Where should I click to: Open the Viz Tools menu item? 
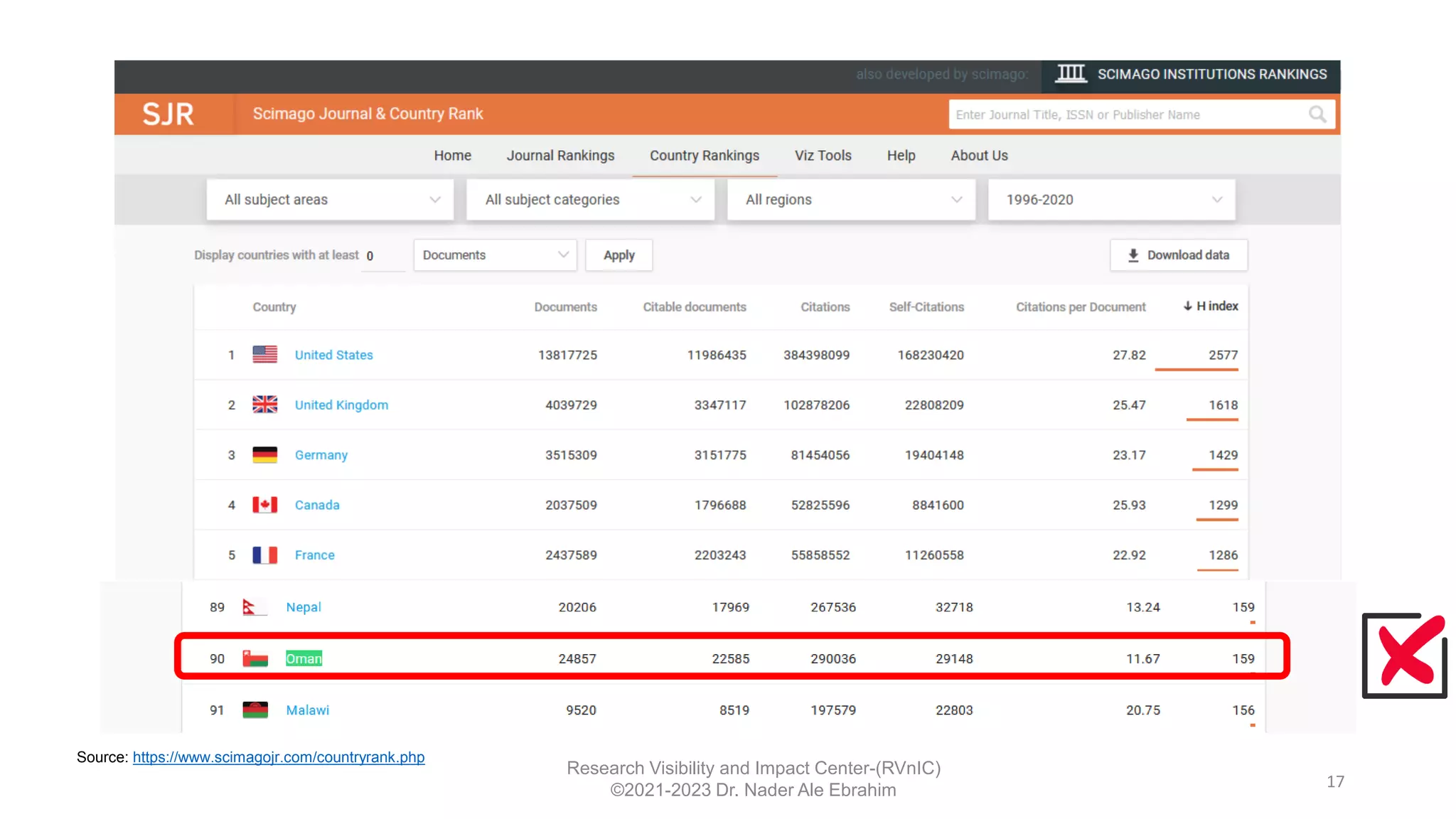point(823,156)
